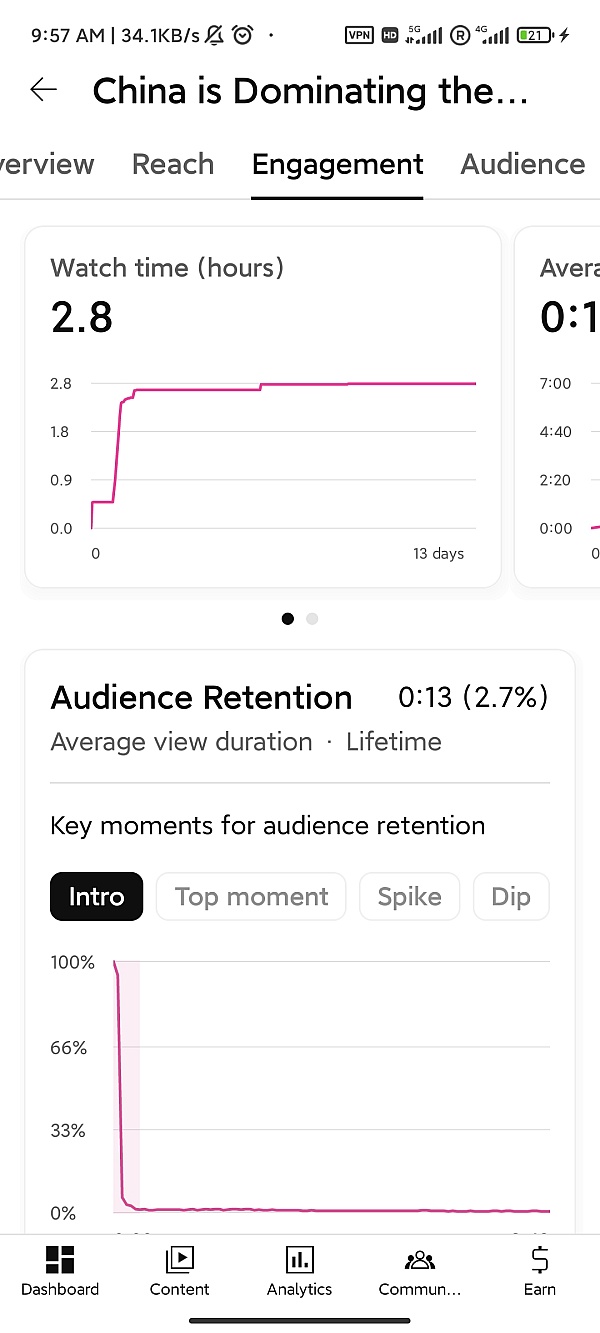Open the Dashboard icon in bottom bar

(60, 1259)
